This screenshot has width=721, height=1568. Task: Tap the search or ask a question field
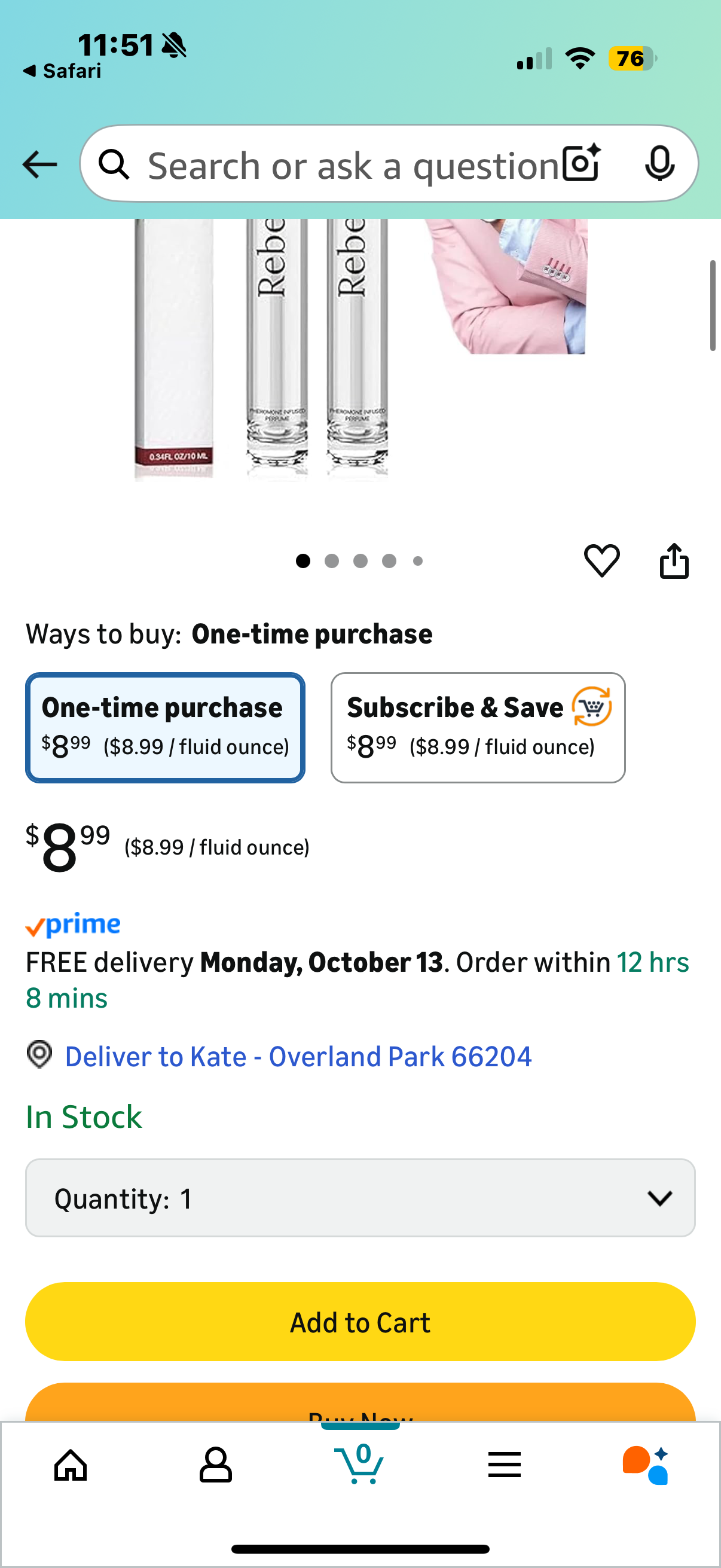[x=353, y=165]
